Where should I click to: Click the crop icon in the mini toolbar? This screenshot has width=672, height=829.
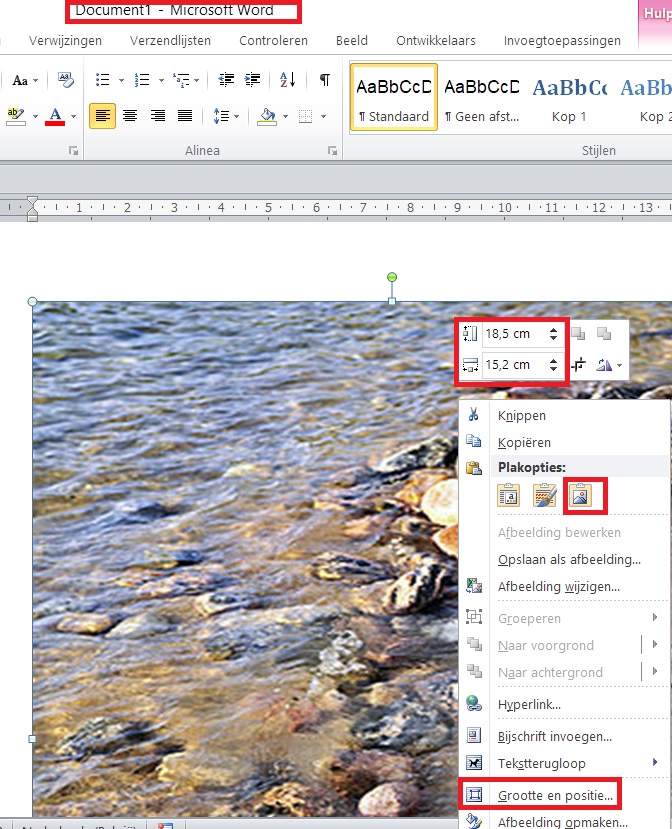pyautogui.click(x=579, y=366)
